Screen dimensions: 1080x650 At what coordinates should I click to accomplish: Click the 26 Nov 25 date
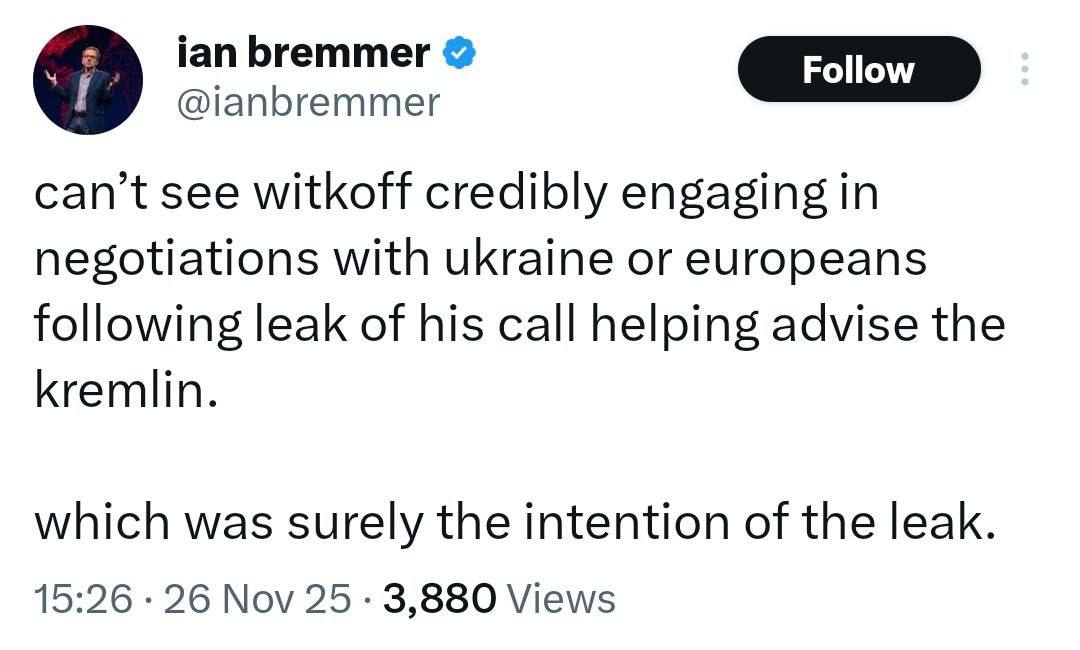[x=257, y=599]
